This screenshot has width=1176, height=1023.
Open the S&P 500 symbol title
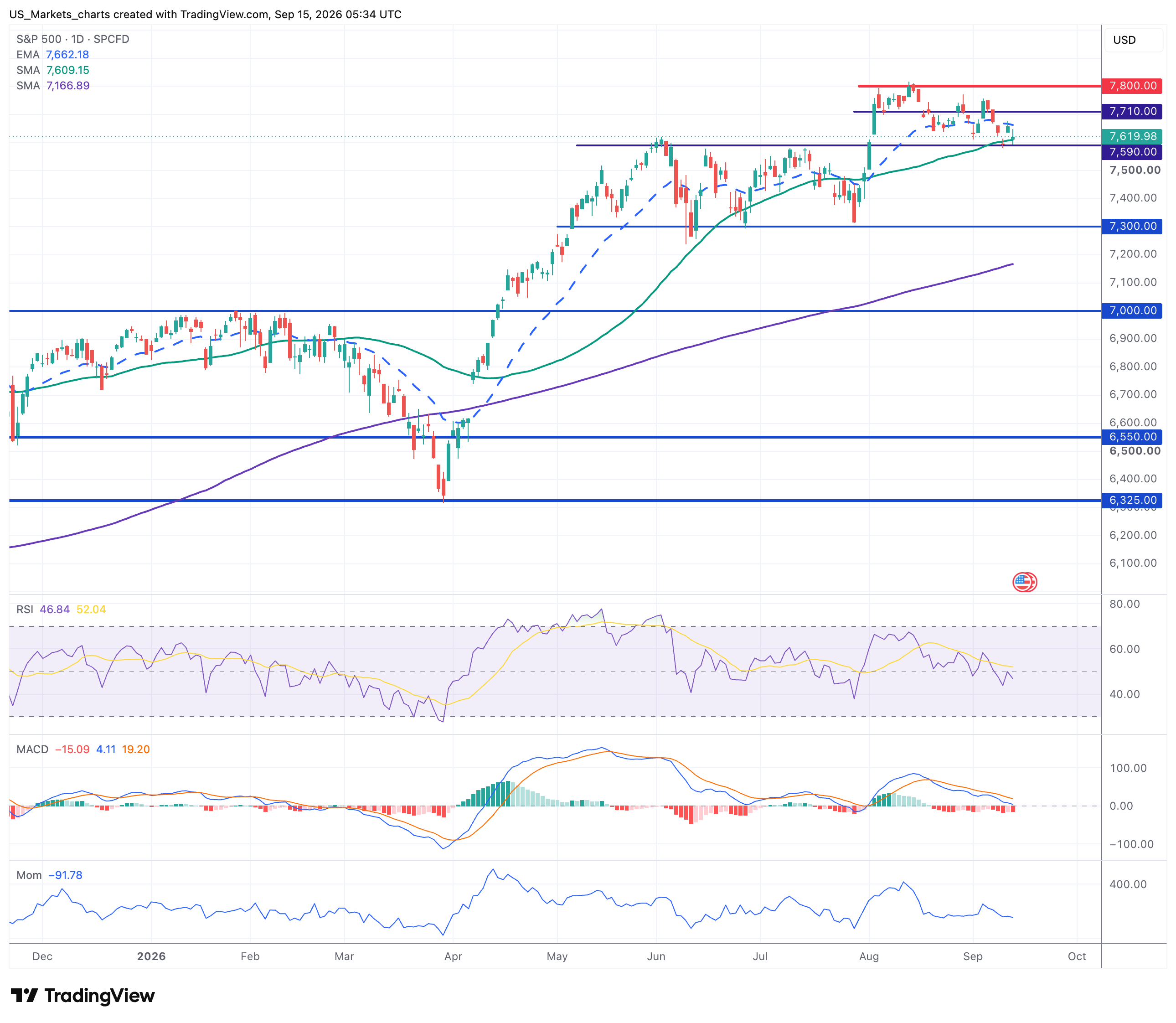(72, 39)
